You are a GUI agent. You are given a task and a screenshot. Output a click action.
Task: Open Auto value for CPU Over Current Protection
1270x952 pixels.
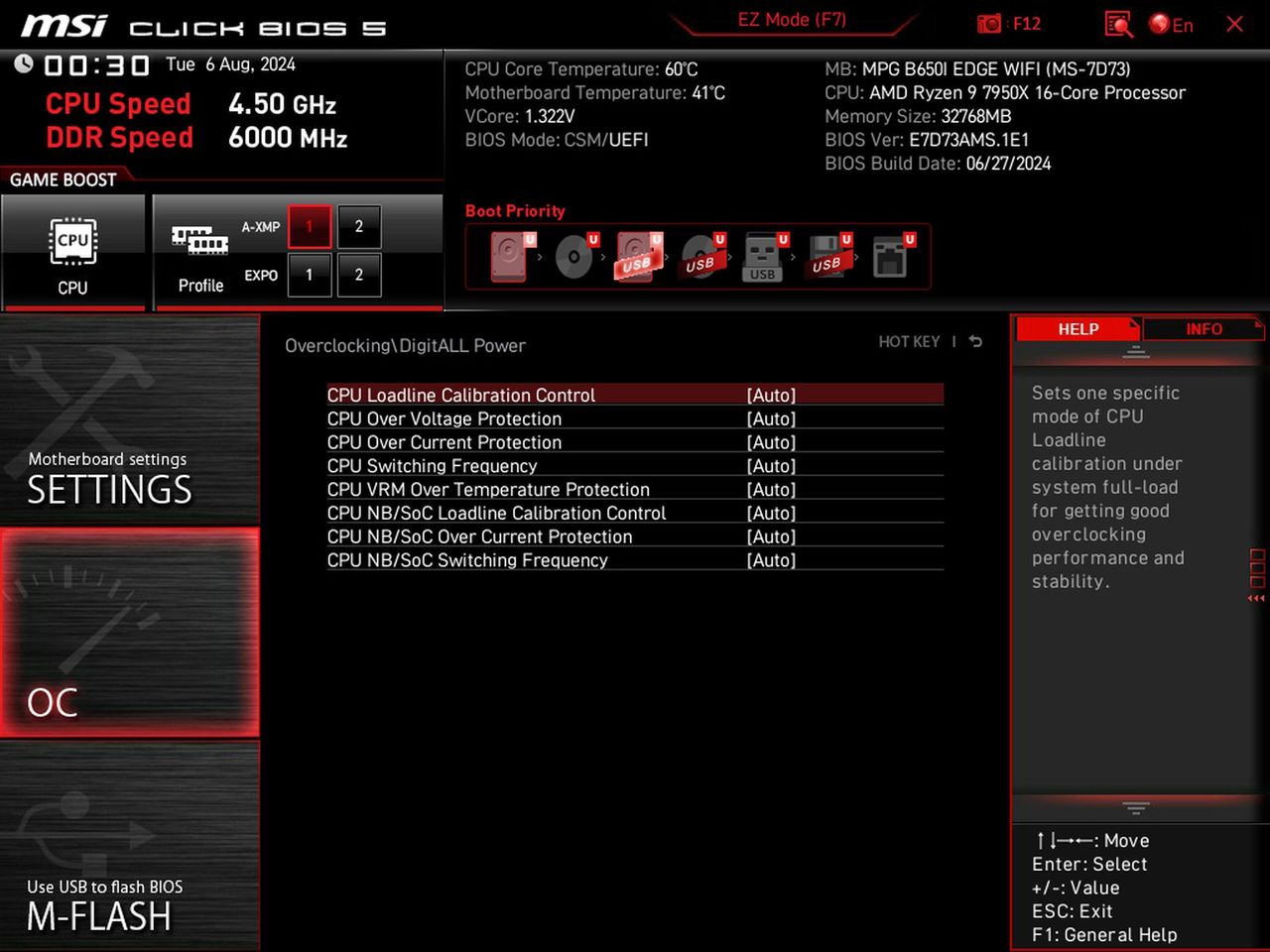point(771,442)
